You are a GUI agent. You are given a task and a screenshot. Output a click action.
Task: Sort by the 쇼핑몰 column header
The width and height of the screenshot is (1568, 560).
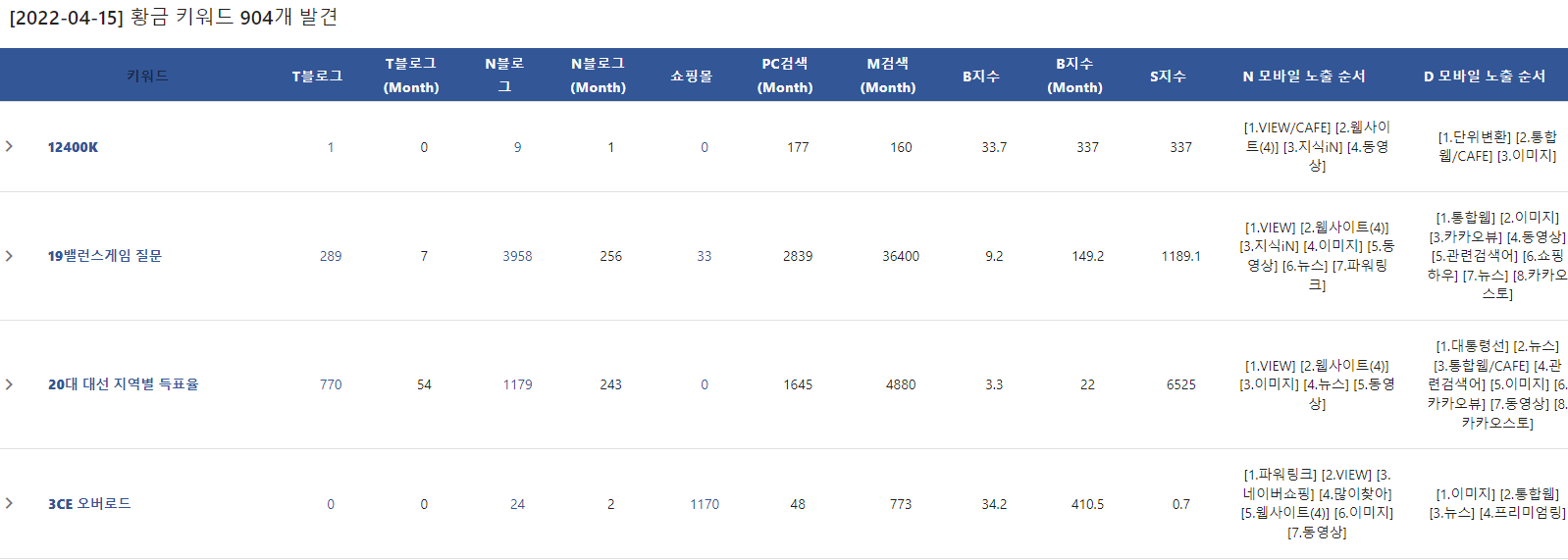coord(692,76)
